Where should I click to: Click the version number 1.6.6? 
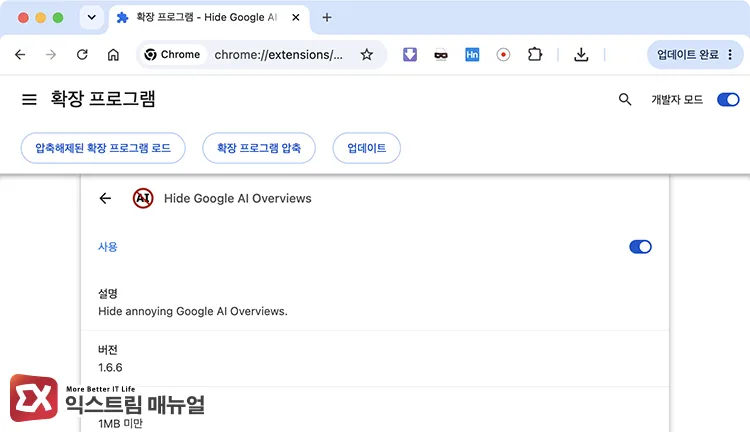110,367
